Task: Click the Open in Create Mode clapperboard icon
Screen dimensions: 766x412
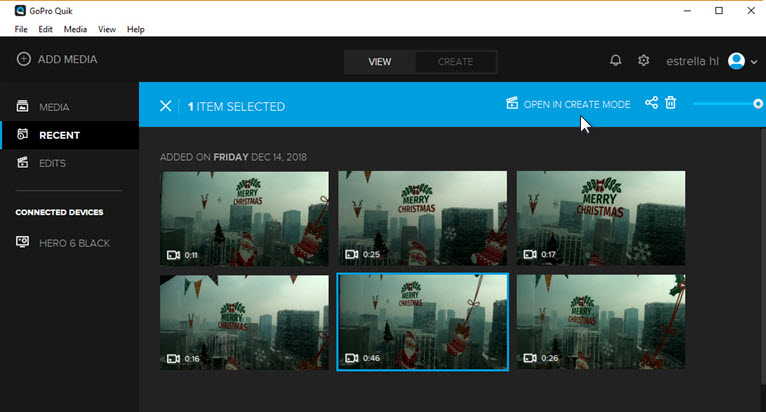Action: coord(512,103)
